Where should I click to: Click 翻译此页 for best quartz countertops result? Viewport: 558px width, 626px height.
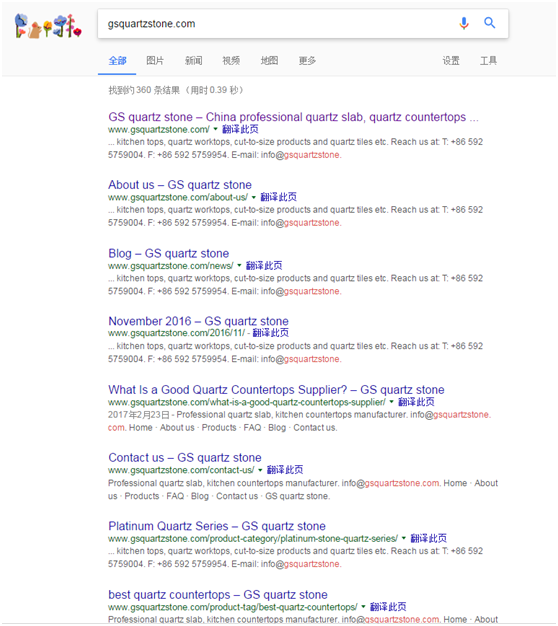[x=388, y=607]
